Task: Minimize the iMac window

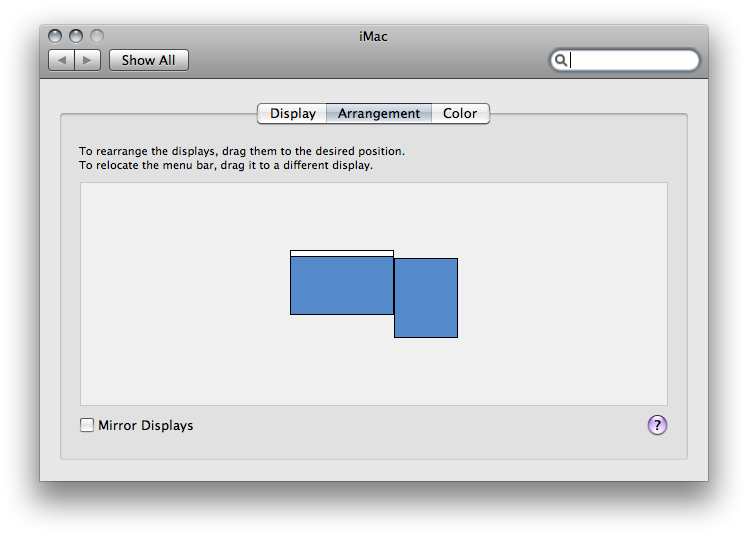Action: (76, 36)
